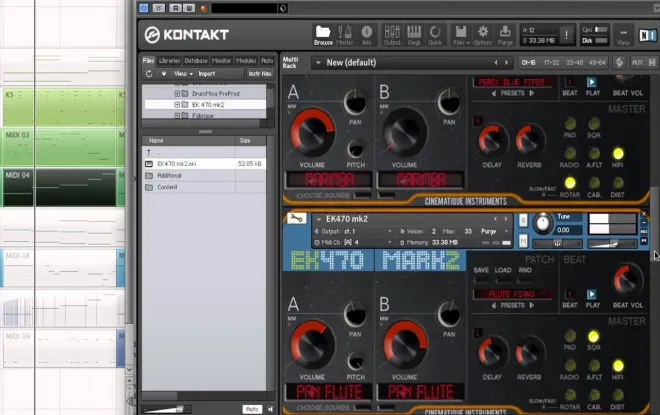Screen dimensions: 660x415
Task: Click the Tune knob
Action: (543, 223)
